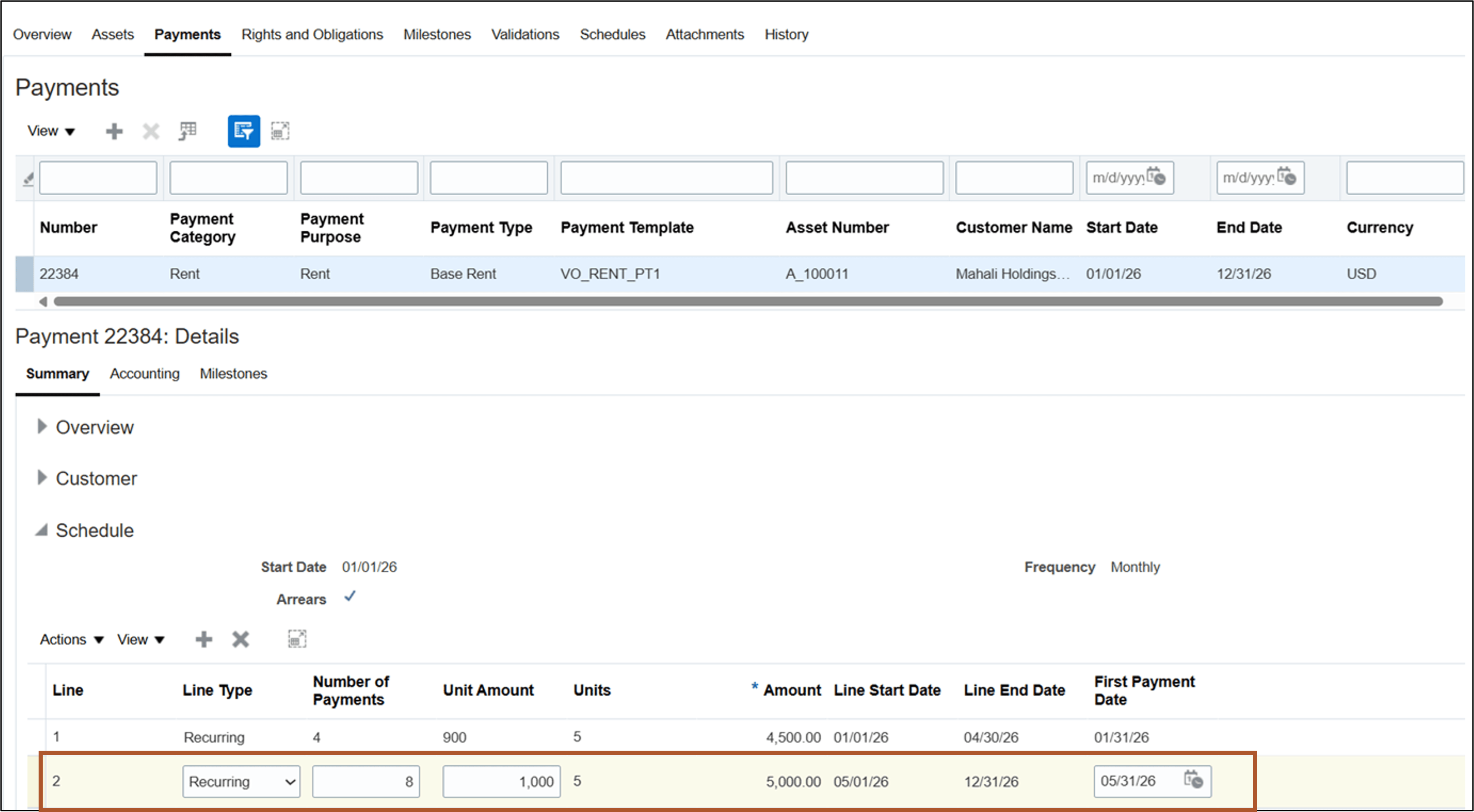Click the VO_RENT_PT1 template cell
Screen dimensions: 1474x812
coord(610,273)
